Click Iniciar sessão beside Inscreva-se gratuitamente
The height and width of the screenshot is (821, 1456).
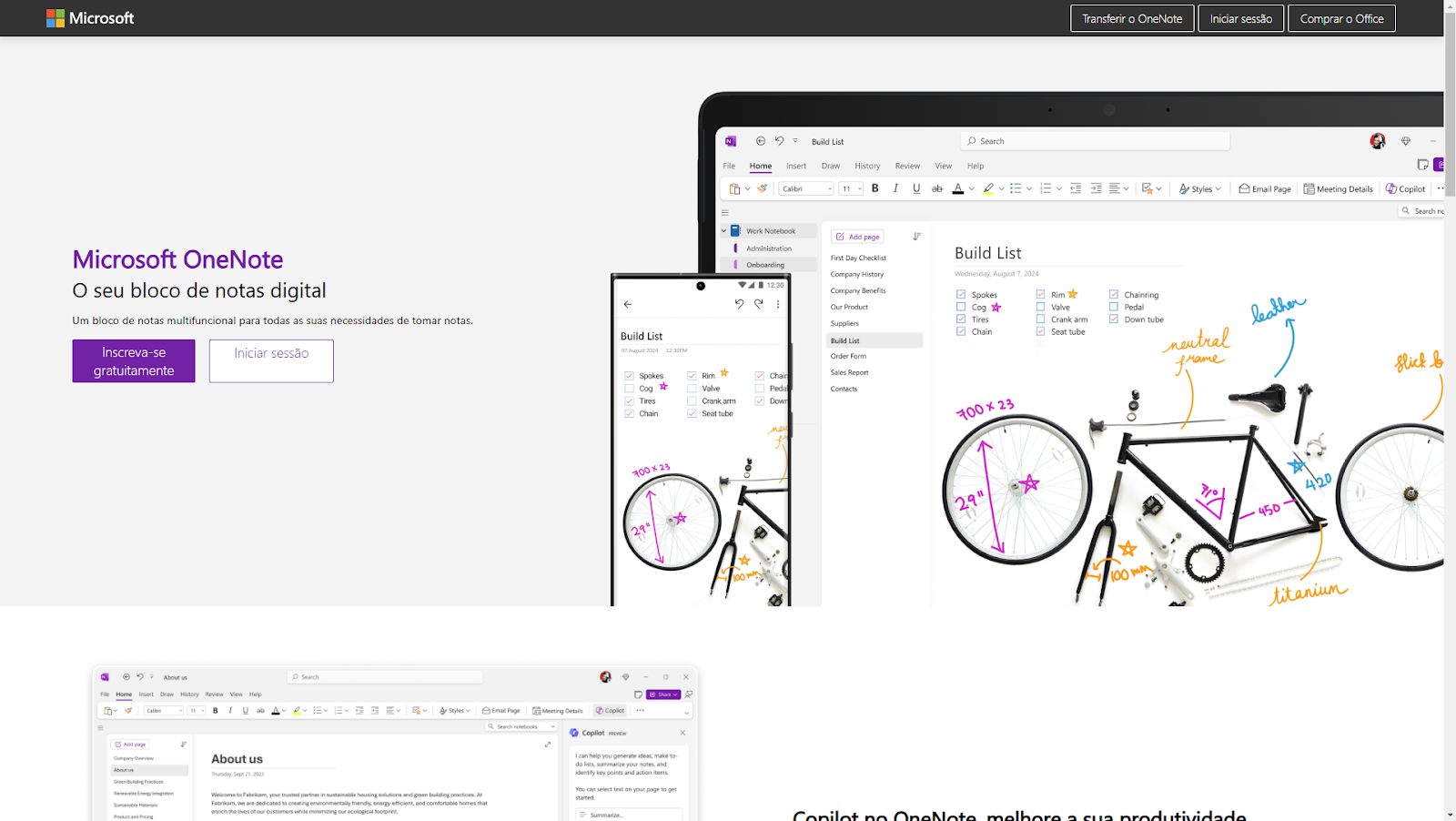[x=271, y=361]
